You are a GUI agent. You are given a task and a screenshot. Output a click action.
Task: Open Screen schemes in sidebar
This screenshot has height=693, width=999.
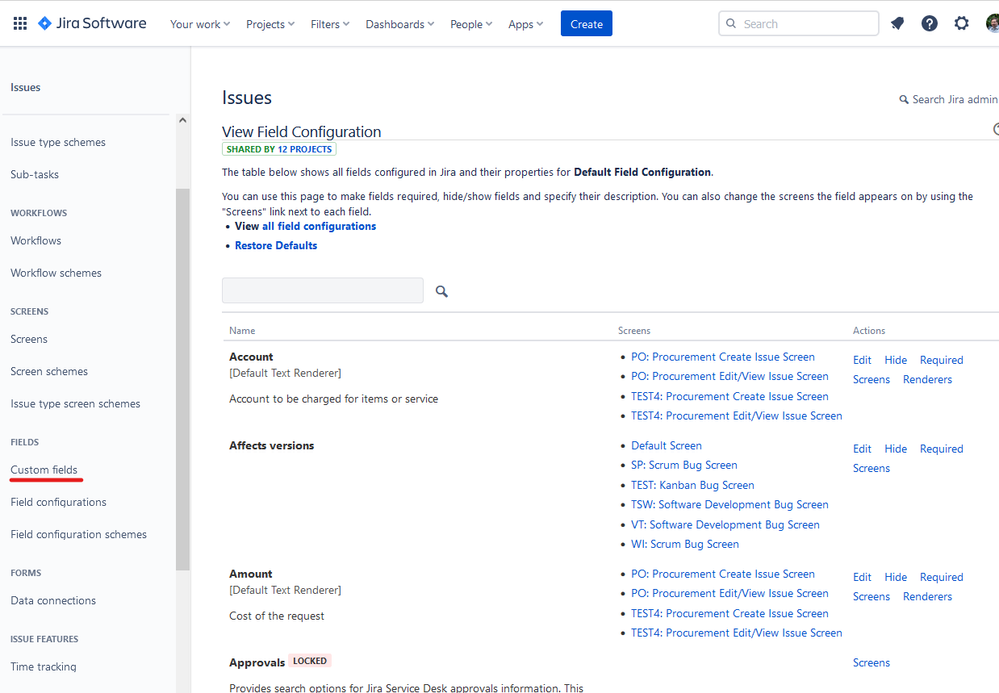coord(49,371)
